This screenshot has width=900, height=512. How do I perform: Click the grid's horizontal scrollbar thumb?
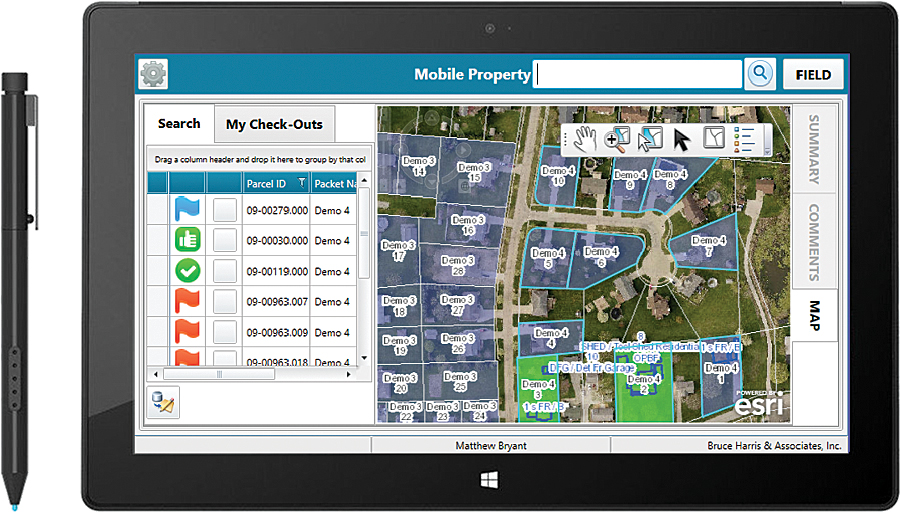[219, 374]
